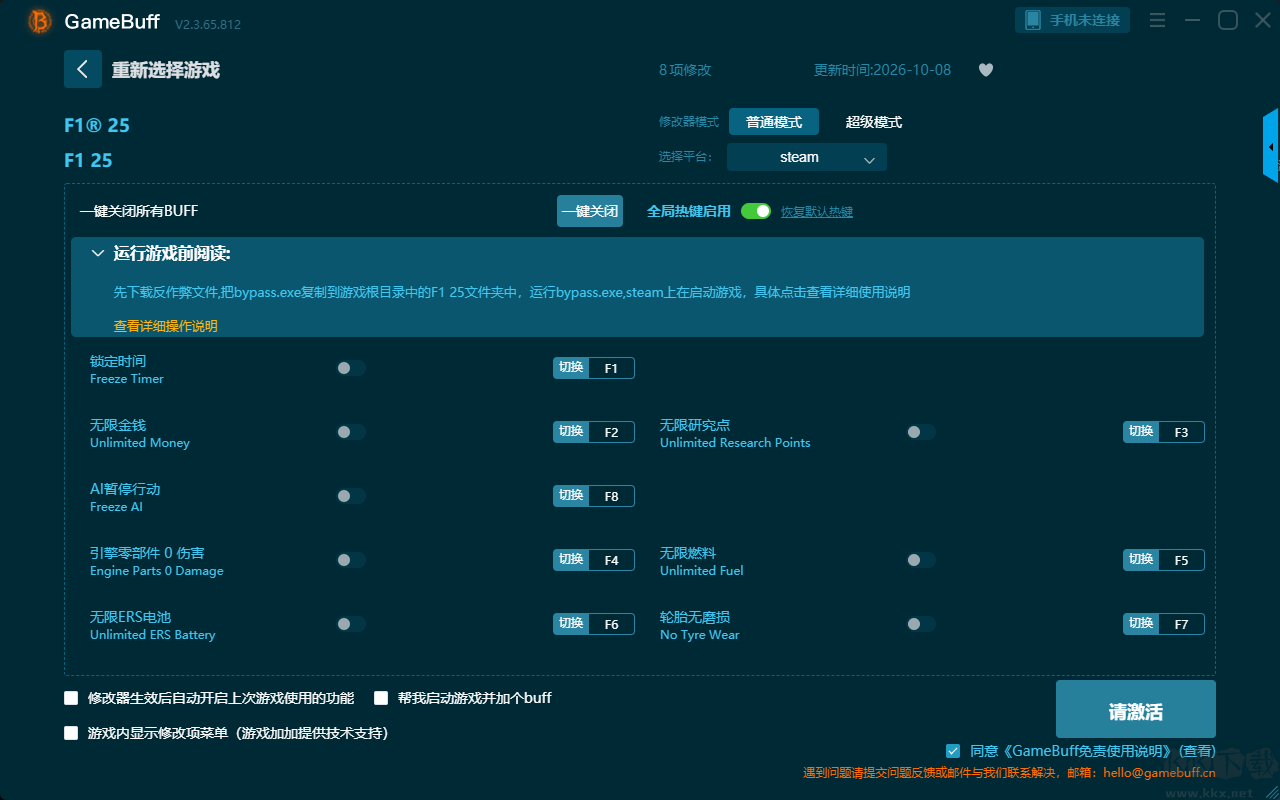Click the F8 hotkey field for Freeze AI
Image resolution: width=1280 pixels, height=800 pixels.
point(611,496)
